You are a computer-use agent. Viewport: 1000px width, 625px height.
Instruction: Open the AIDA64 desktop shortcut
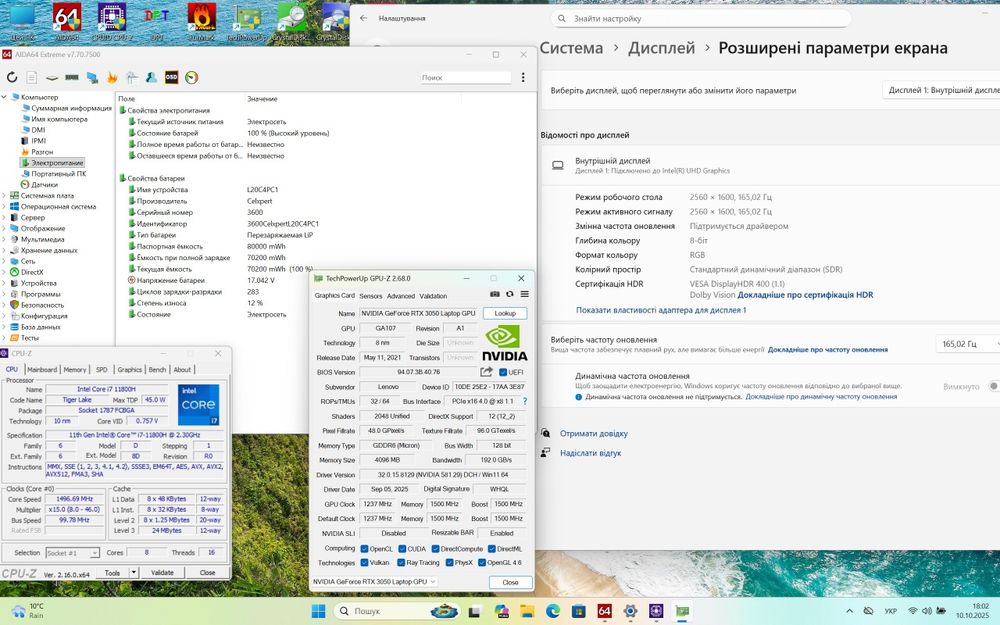[67, 22]
